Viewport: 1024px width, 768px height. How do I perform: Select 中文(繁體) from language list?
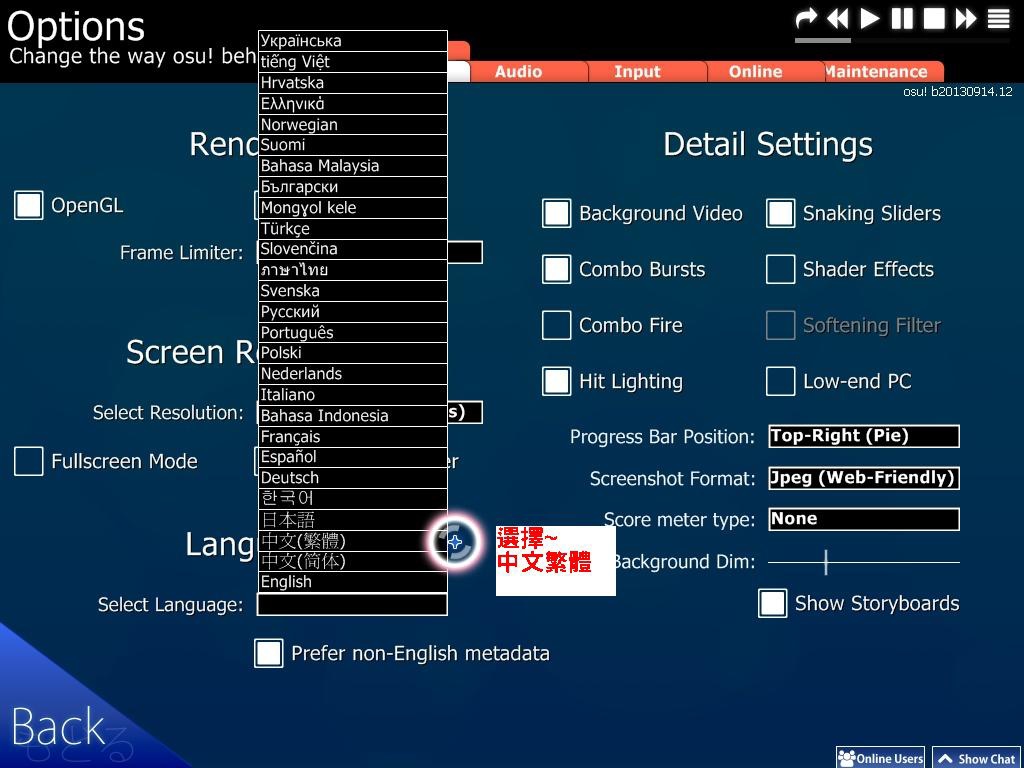[x=353, y=541]
